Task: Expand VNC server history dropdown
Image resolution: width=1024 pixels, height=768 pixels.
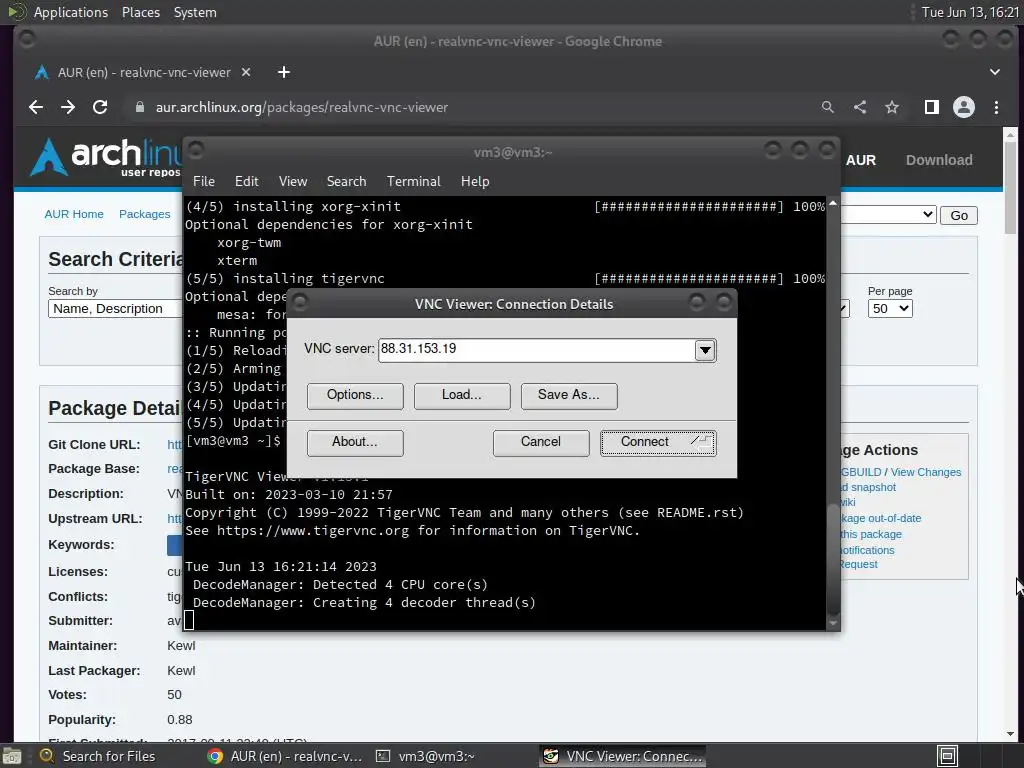Action: pyautogui.click(x=705, y=350)
